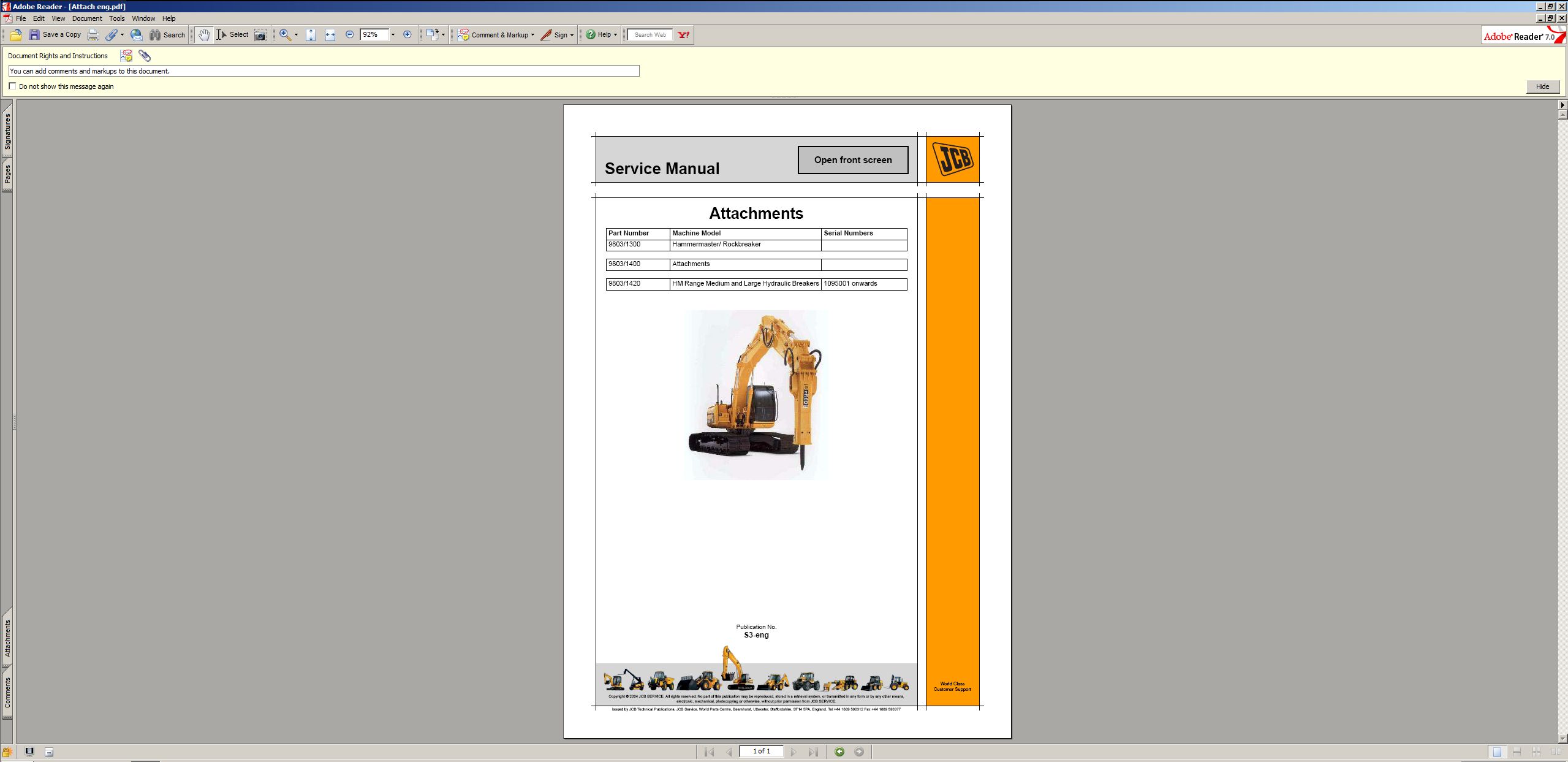Open Search with binoculars icon
This screenshot has height=762, width=1568.
point(167,35)
